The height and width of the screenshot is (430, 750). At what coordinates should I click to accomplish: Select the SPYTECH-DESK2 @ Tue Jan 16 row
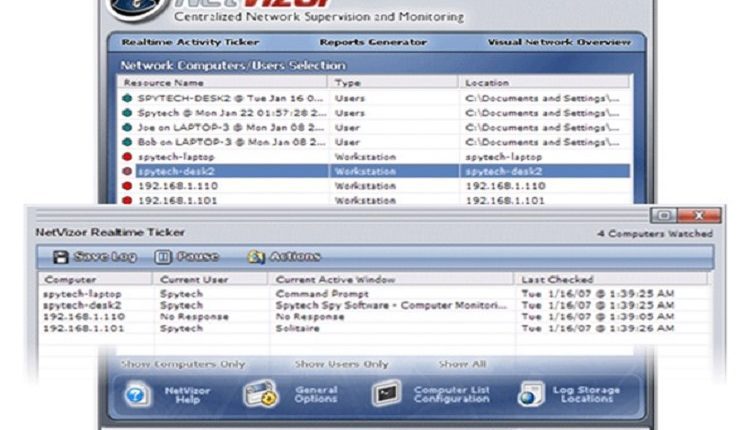click(231, 98)
